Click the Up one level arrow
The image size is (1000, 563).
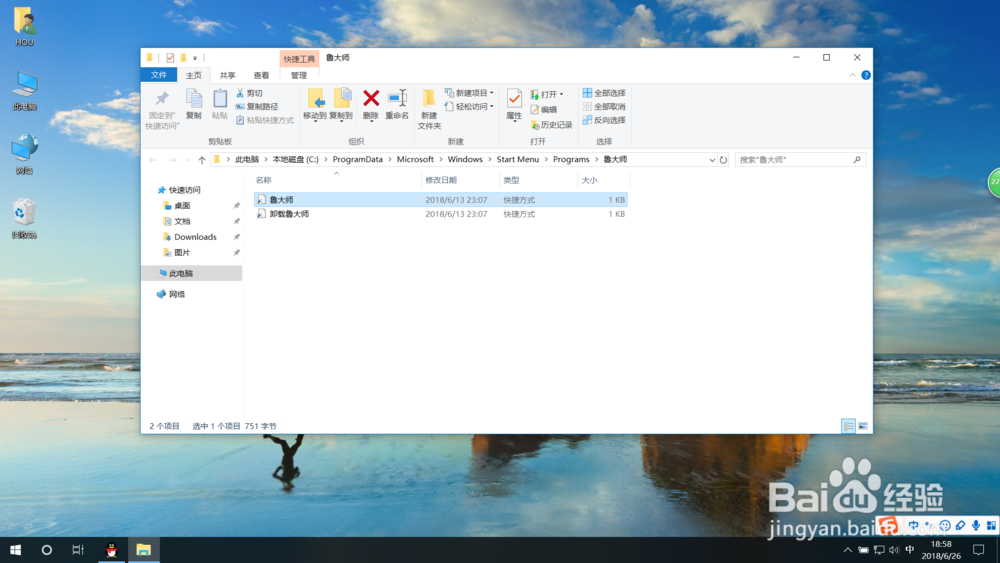pyautogui.click(x=202, y=160)
